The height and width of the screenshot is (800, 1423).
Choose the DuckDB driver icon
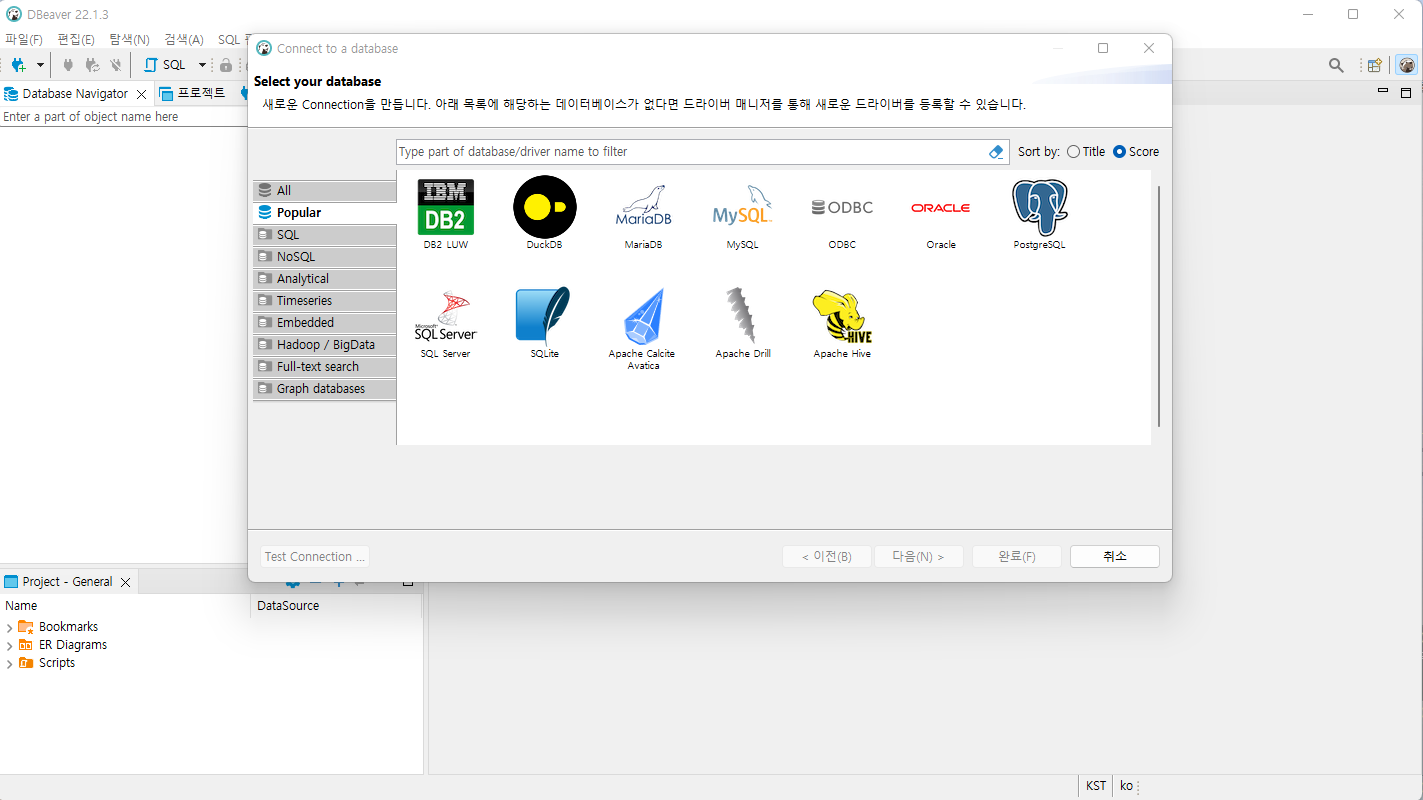[545, 207]
